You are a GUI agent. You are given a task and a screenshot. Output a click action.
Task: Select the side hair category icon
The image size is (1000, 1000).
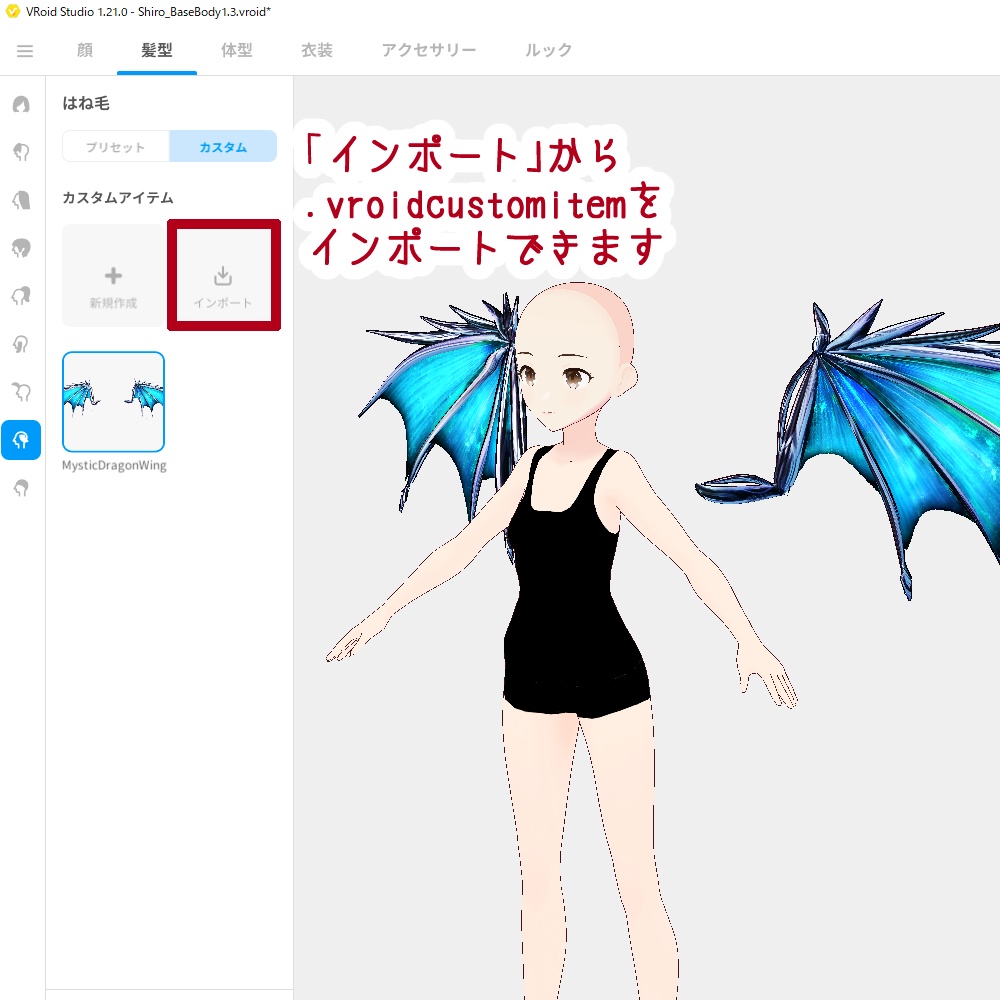[21, 247]
